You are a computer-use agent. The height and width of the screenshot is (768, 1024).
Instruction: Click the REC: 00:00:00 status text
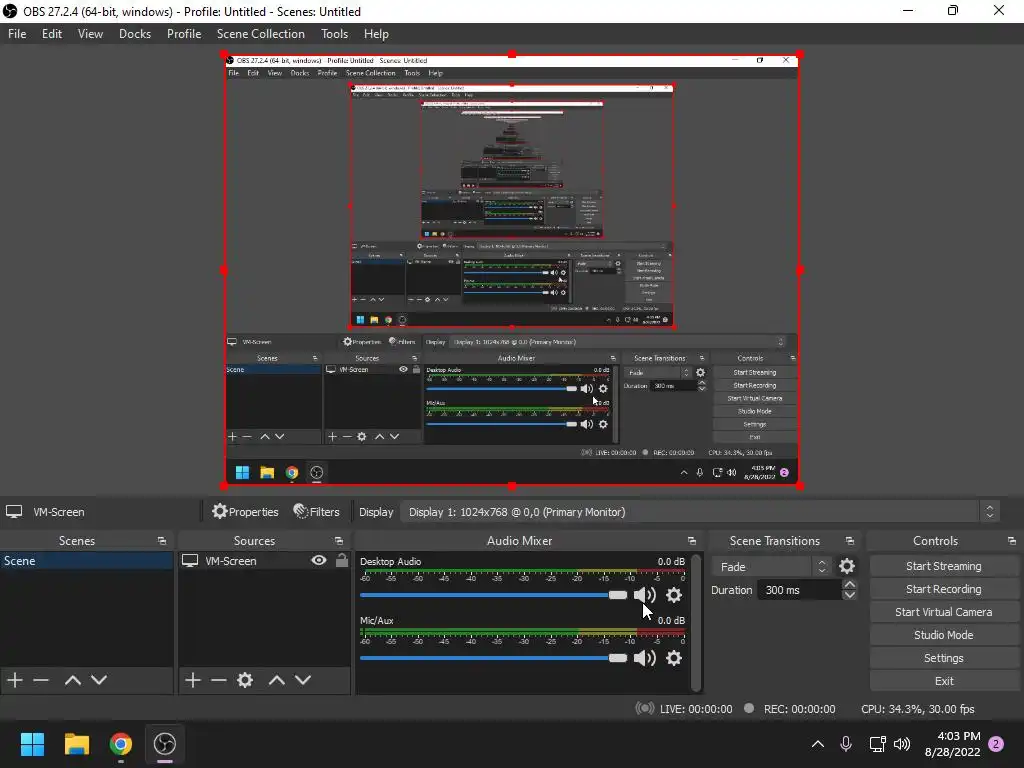(x=799, y=709)
